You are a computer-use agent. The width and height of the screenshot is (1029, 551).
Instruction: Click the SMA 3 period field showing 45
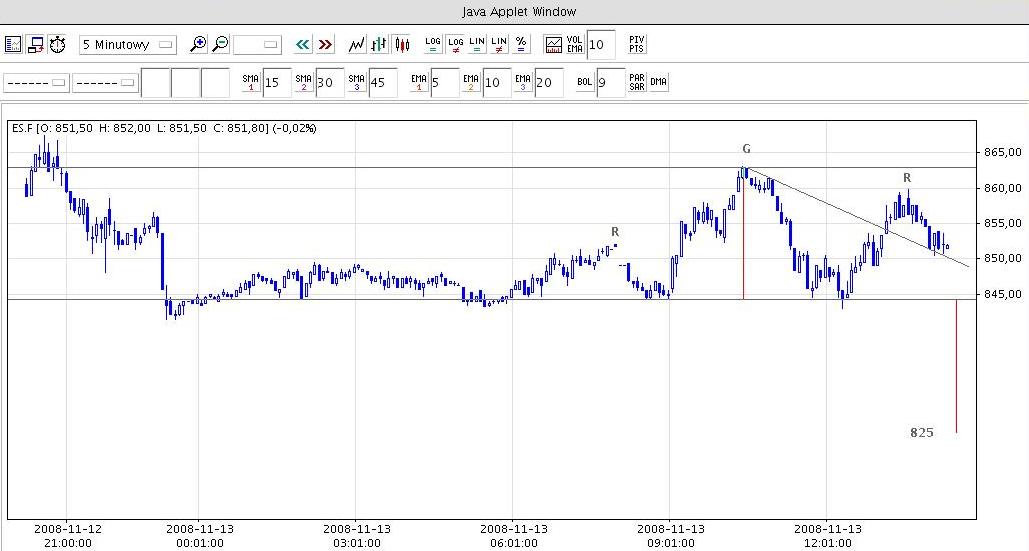pyautogui.click(x=383, y=82)
